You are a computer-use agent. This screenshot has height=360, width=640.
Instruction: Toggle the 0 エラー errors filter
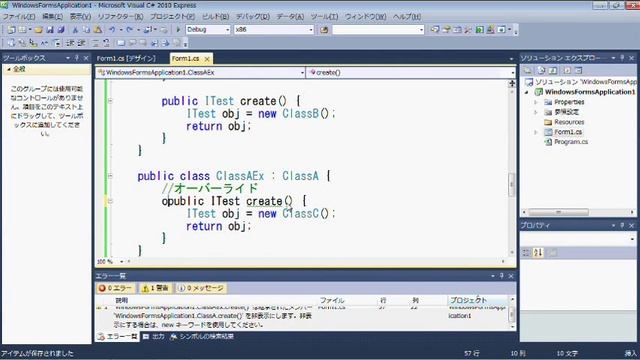116,288
